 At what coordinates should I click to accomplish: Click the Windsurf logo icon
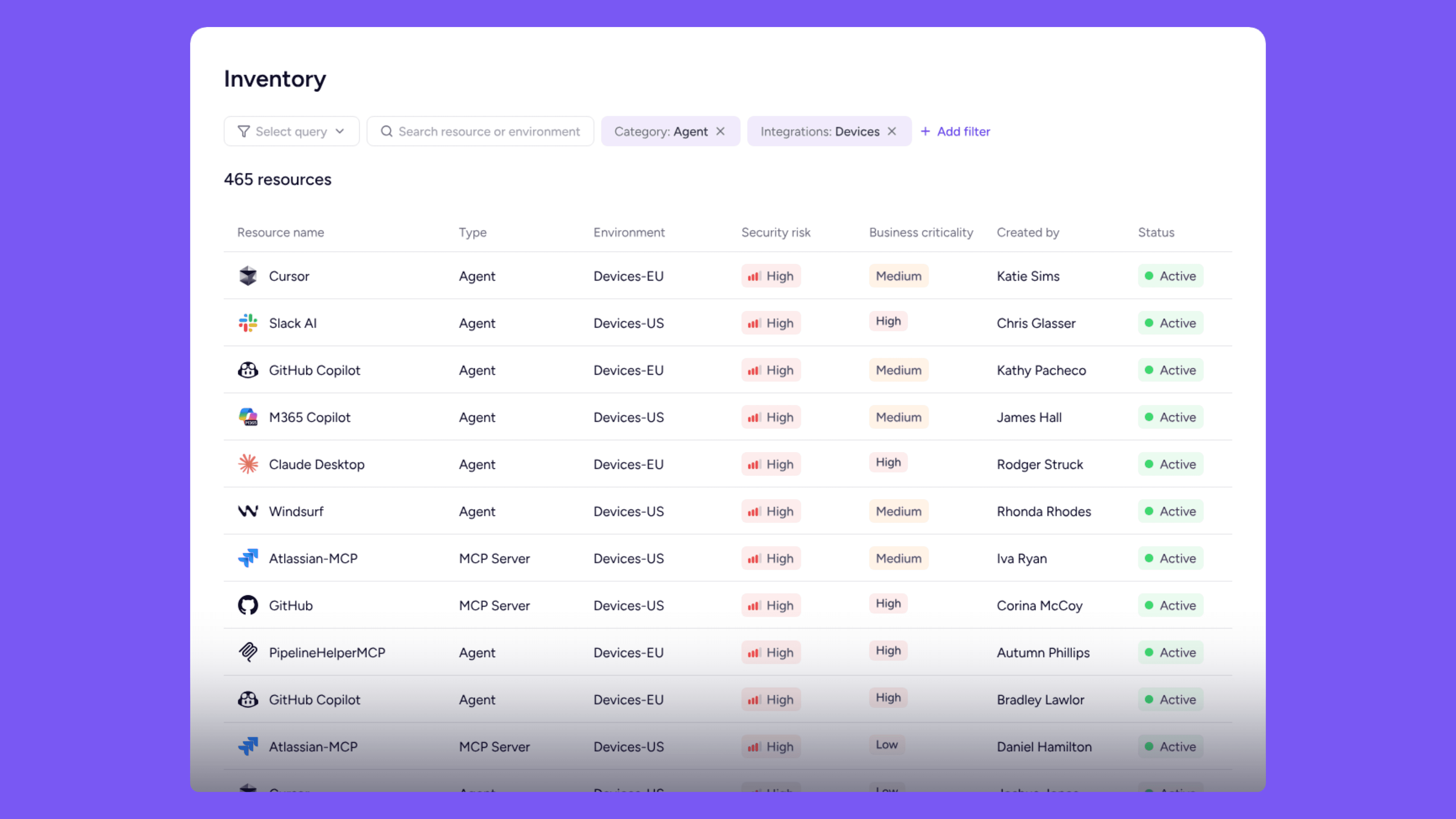pyautogui.click(x=247, y=511)
